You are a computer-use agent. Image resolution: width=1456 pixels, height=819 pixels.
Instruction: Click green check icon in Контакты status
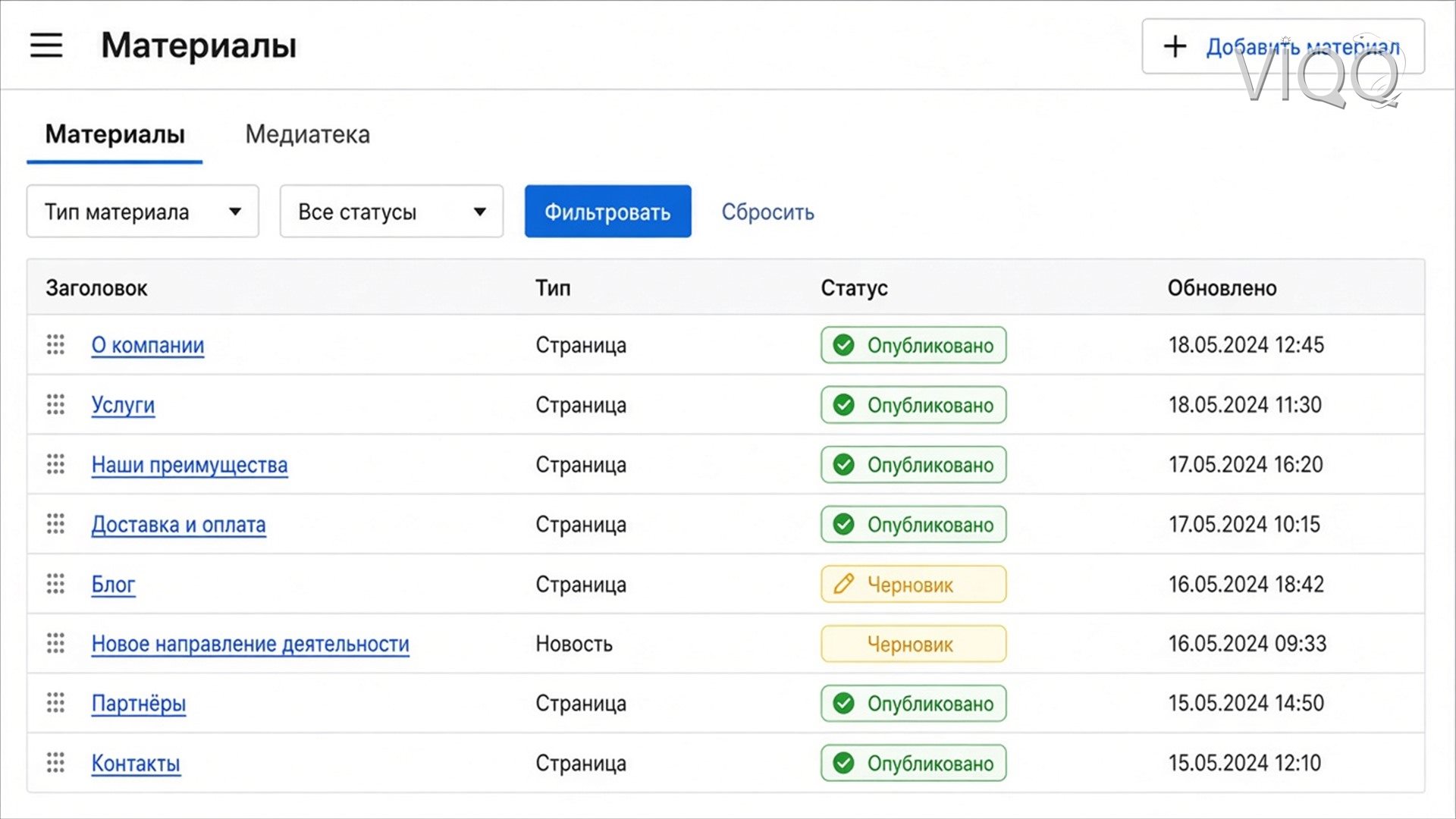pos(843,764)
